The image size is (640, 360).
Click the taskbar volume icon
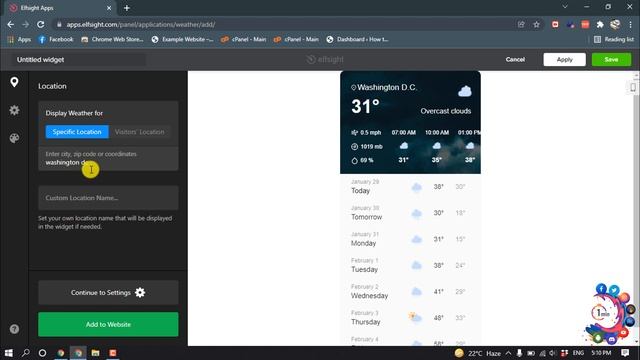tap(553, 353)
